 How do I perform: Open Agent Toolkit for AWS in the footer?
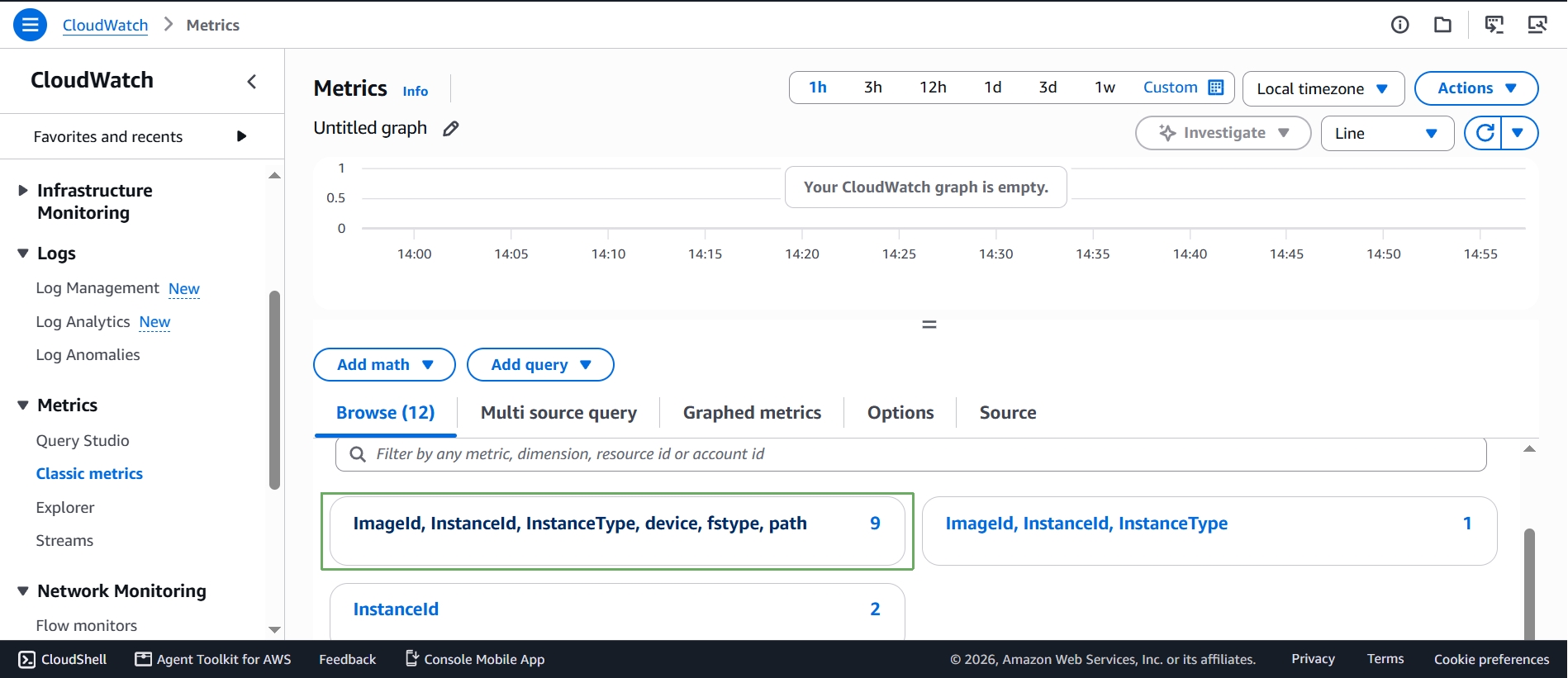213,659
